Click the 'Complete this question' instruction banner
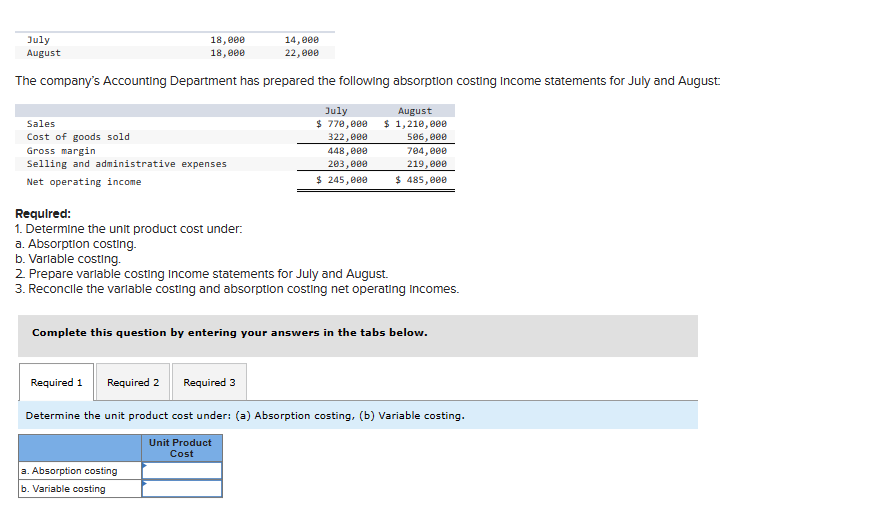Viewport: 872px width, 505px height. [x=358, y=336]
